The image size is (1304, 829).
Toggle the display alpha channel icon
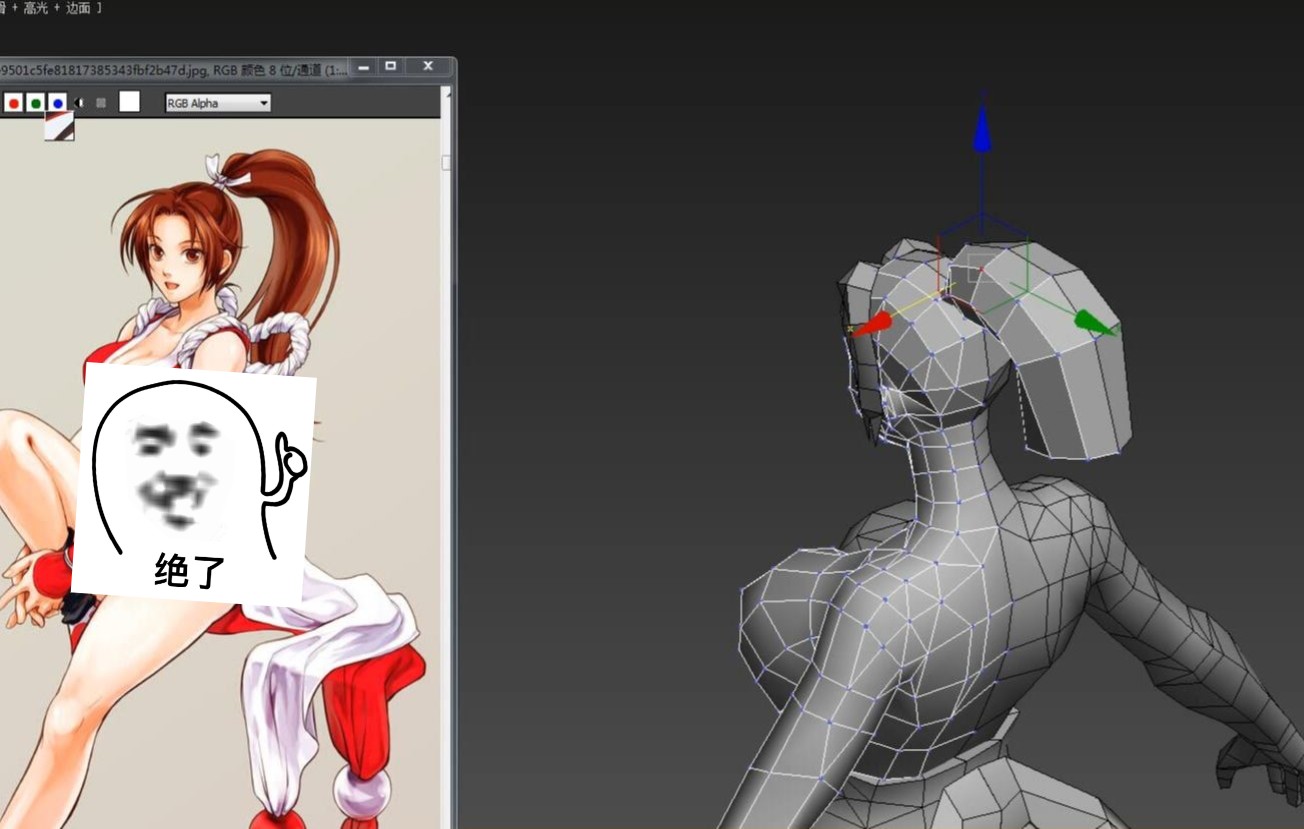[x=80, y=103]
